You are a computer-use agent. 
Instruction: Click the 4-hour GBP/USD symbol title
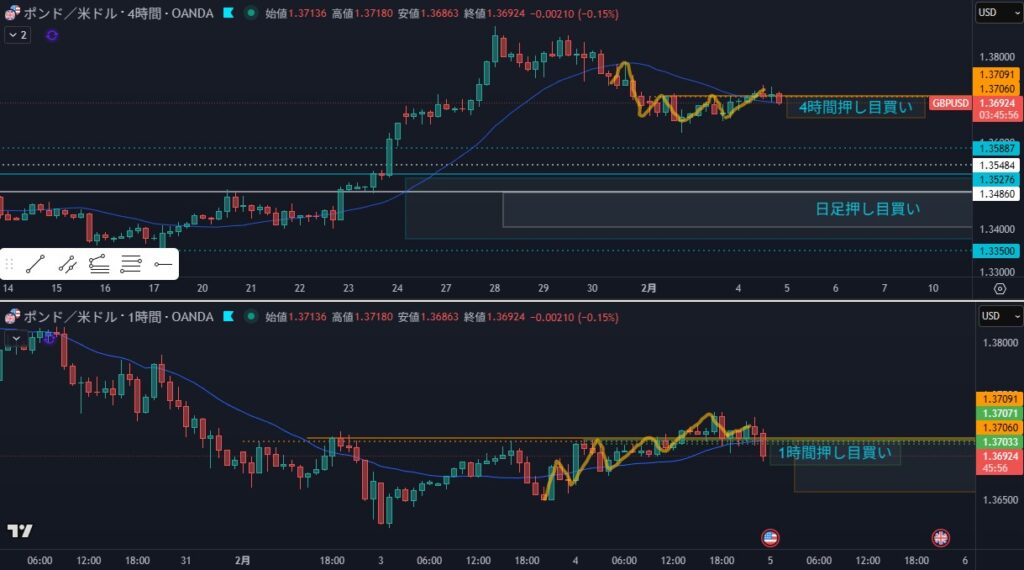pyautogui.click(x=115, y=13)
